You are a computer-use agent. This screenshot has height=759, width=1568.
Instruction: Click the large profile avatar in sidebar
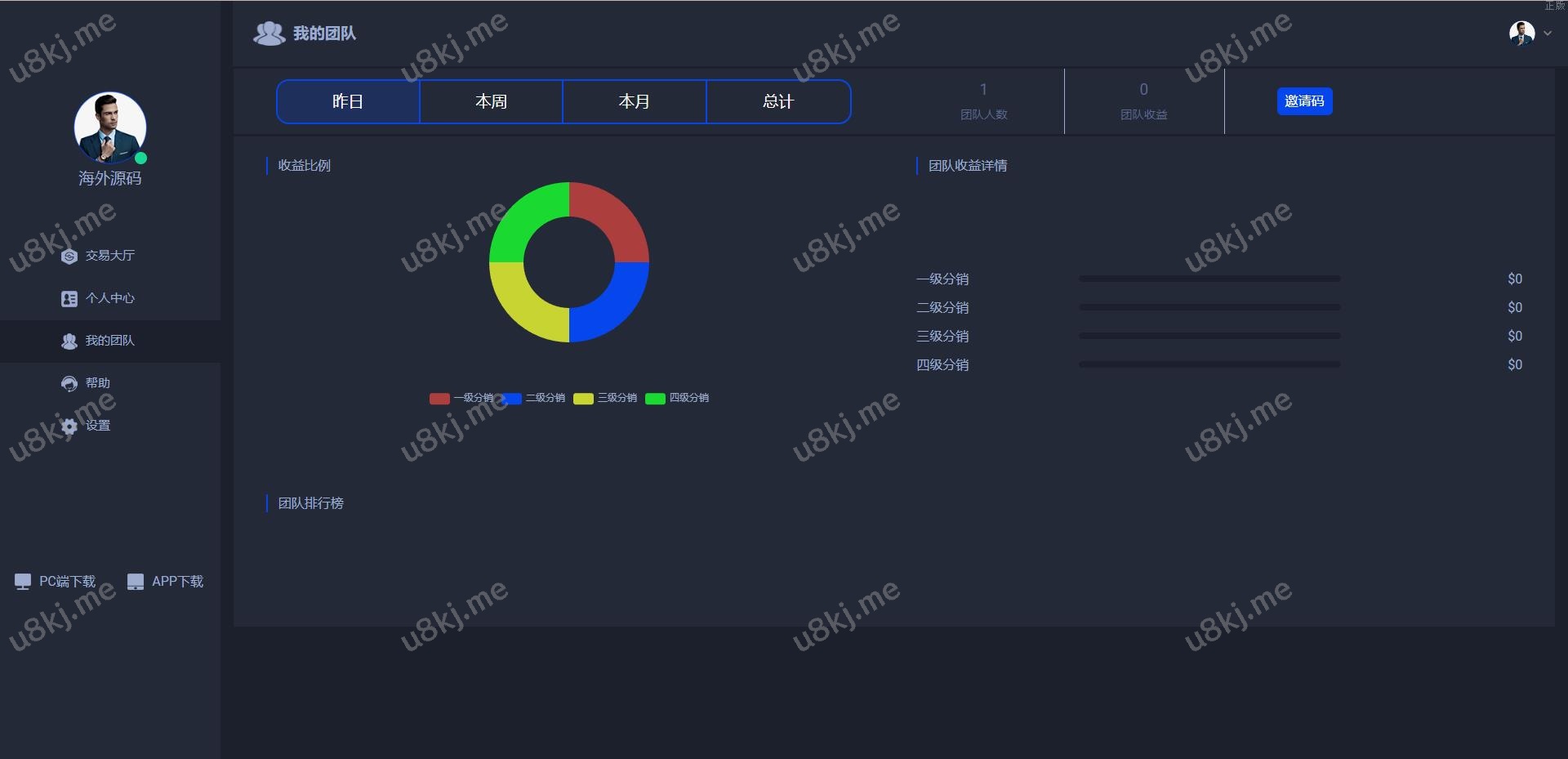pos(110,127)
